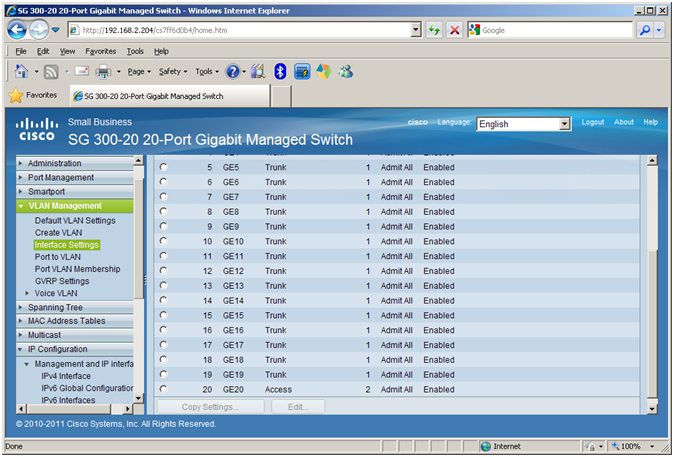Stop loading with the red X icon
This screenshot has height=457, width=674.
[x=454, y=30]
